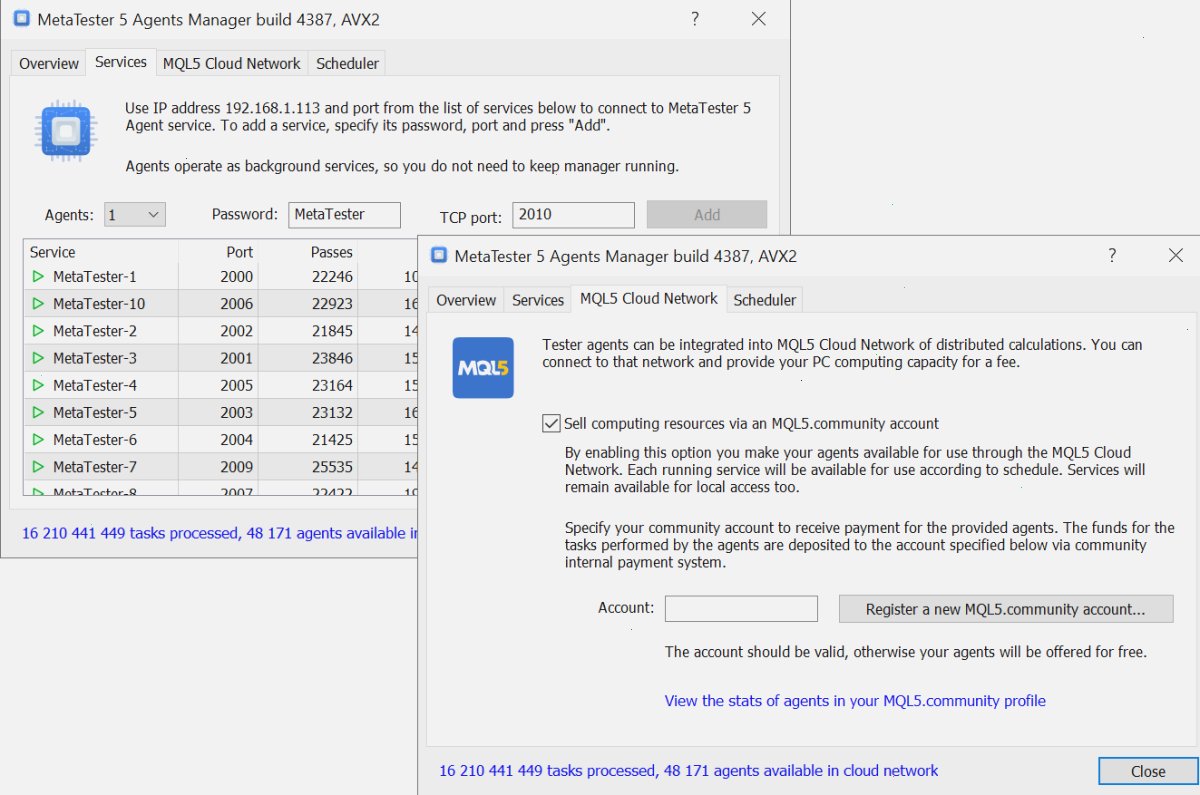The image size is (1200, 795).
Task: Open help with the front window's question mark
Action: tap(1112, 255)
